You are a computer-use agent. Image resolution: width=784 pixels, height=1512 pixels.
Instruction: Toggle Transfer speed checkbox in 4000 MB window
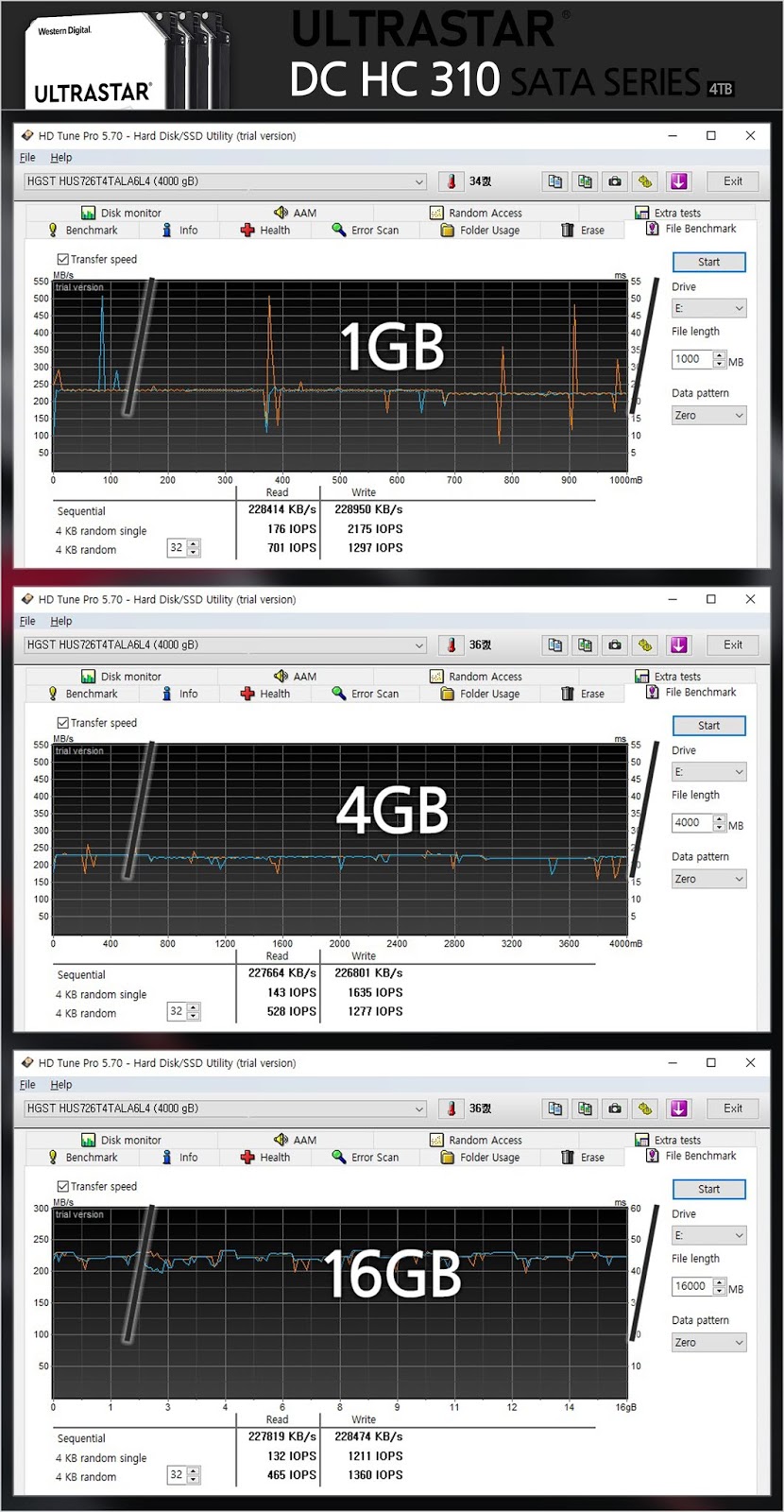coord(62,723)
